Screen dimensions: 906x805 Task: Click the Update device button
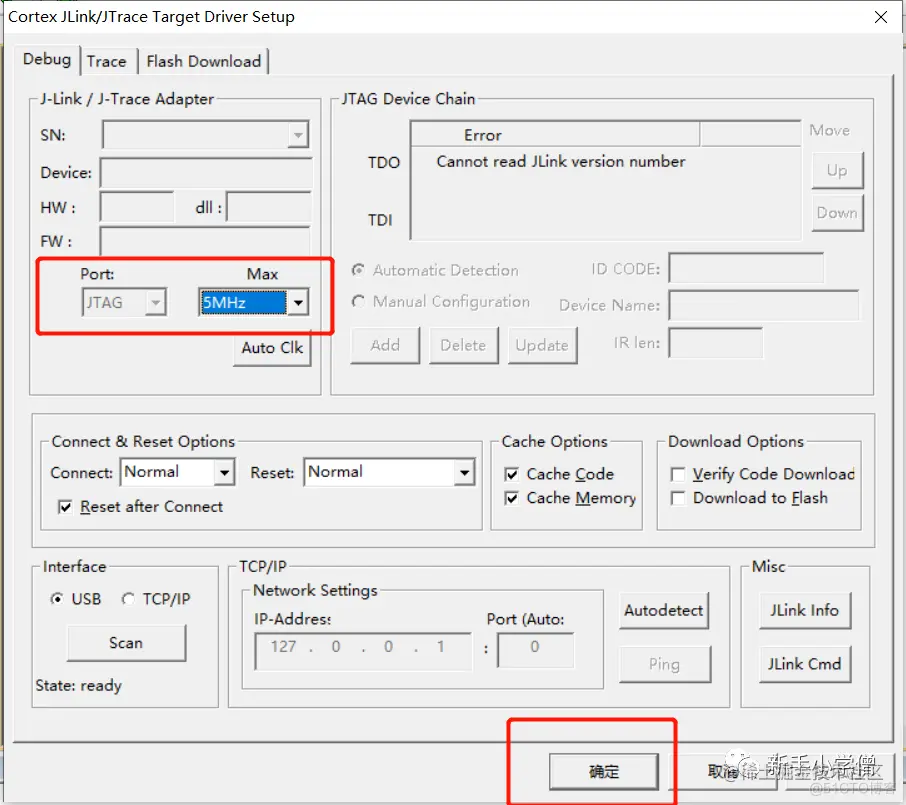(x=542, y=346)
